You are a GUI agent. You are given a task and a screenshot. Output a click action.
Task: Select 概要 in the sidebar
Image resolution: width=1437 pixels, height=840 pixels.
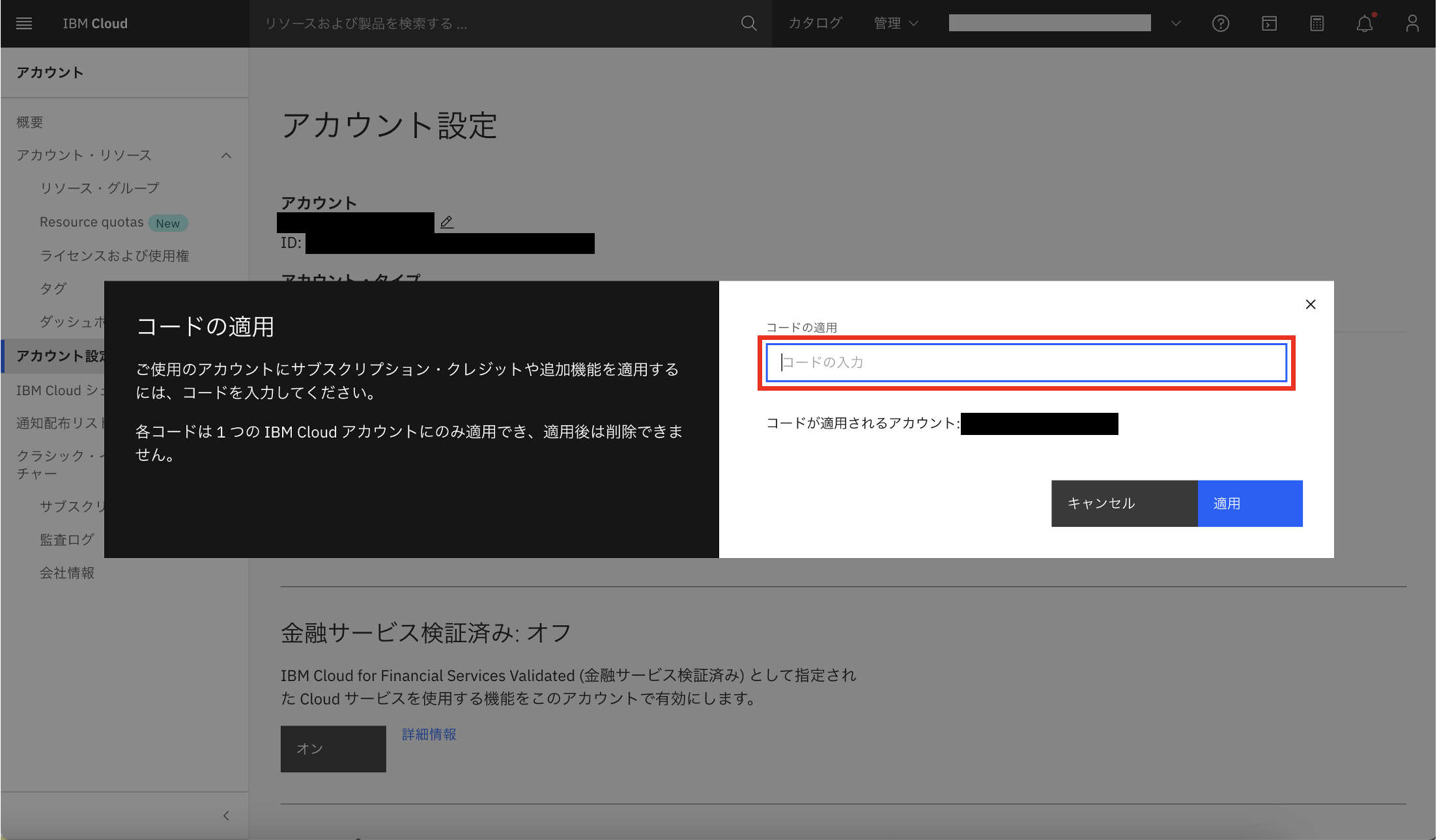(x=30, y=122)
